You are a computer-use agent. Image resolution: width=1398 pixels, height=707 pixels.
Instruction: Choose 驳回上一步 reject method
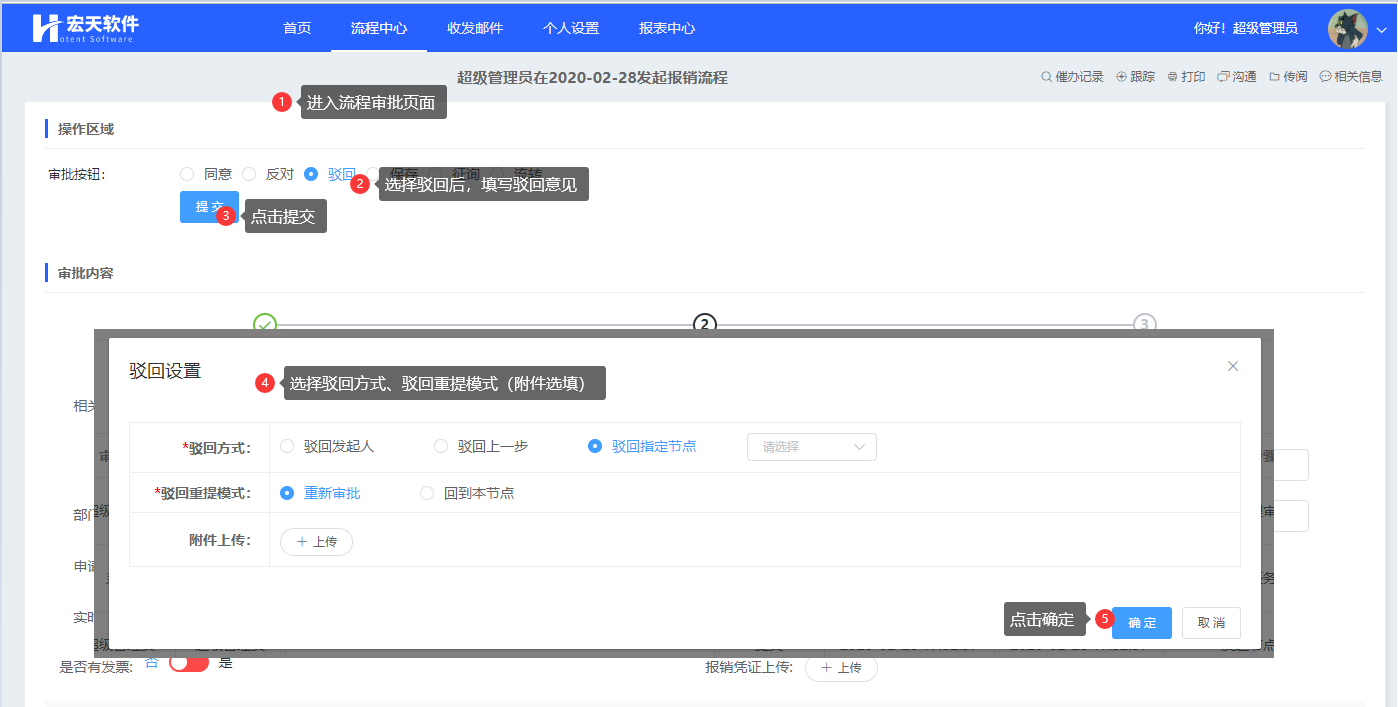(441, 447)
